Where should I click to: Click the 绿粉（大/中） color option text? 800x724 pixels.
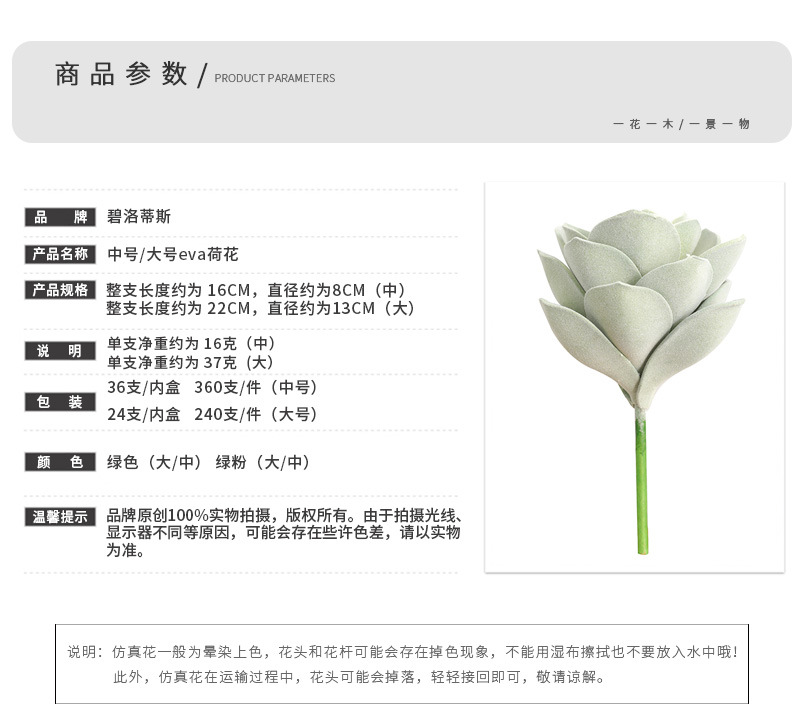pyautogui.click(x=263, y=462)
